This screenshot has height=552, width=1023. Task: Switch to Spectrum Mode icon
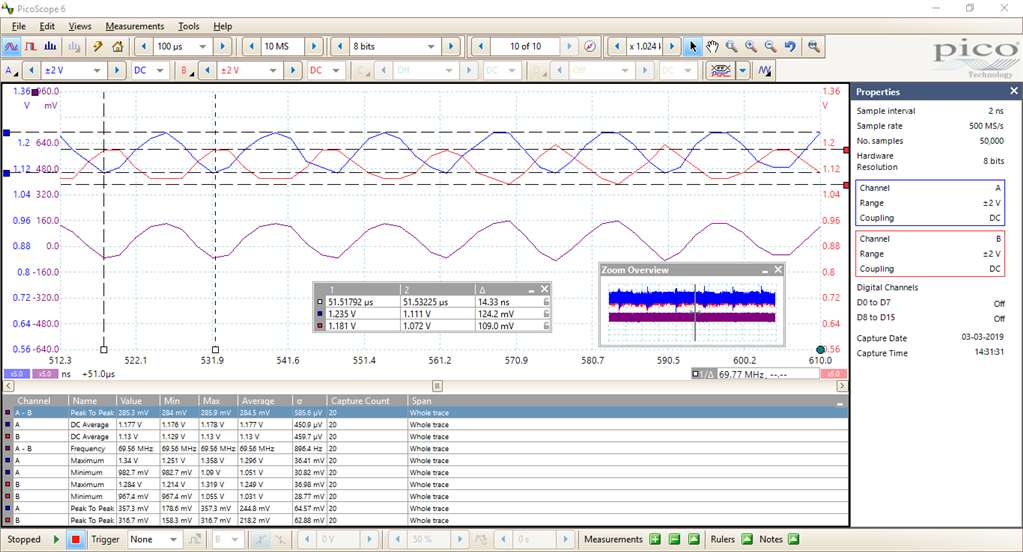click(52, 46)
